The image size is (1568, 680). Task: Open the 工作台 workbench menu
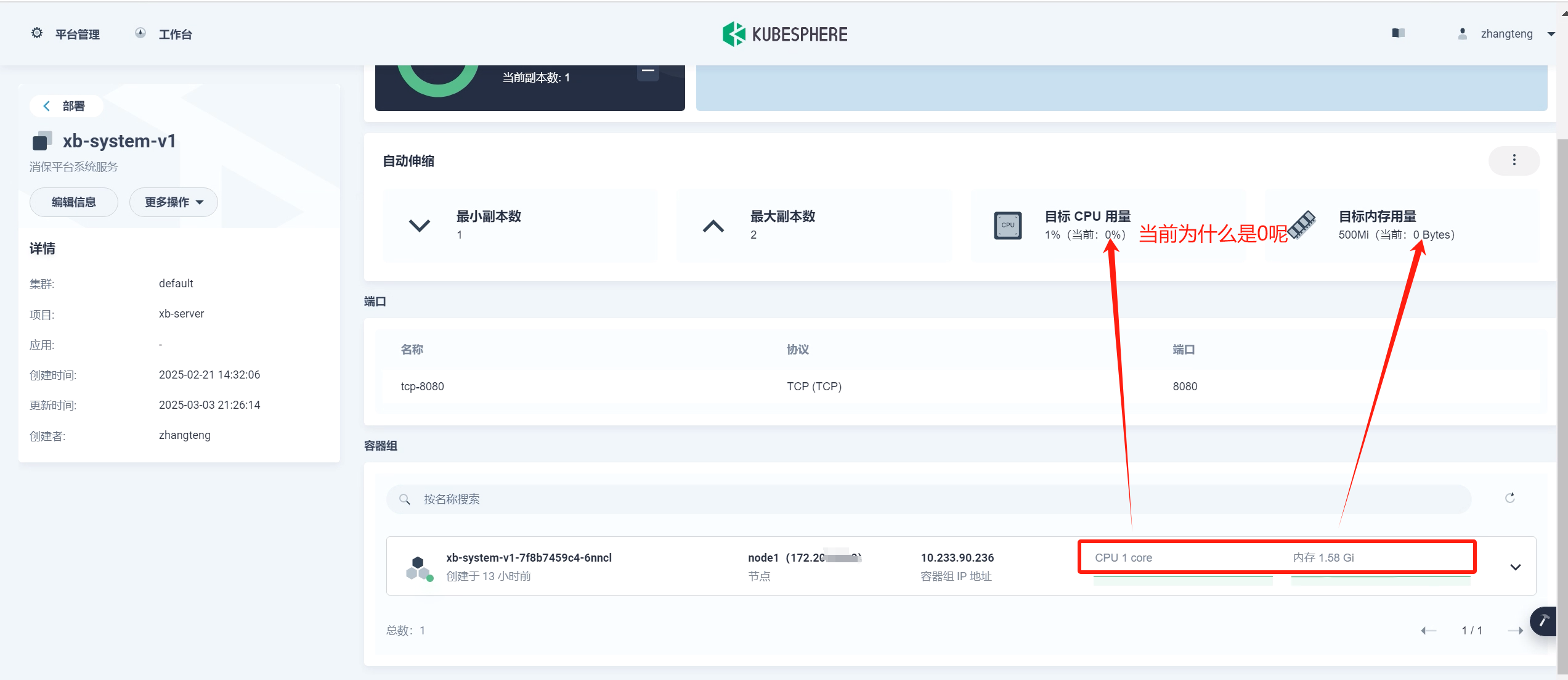click(x=164, y=34)
